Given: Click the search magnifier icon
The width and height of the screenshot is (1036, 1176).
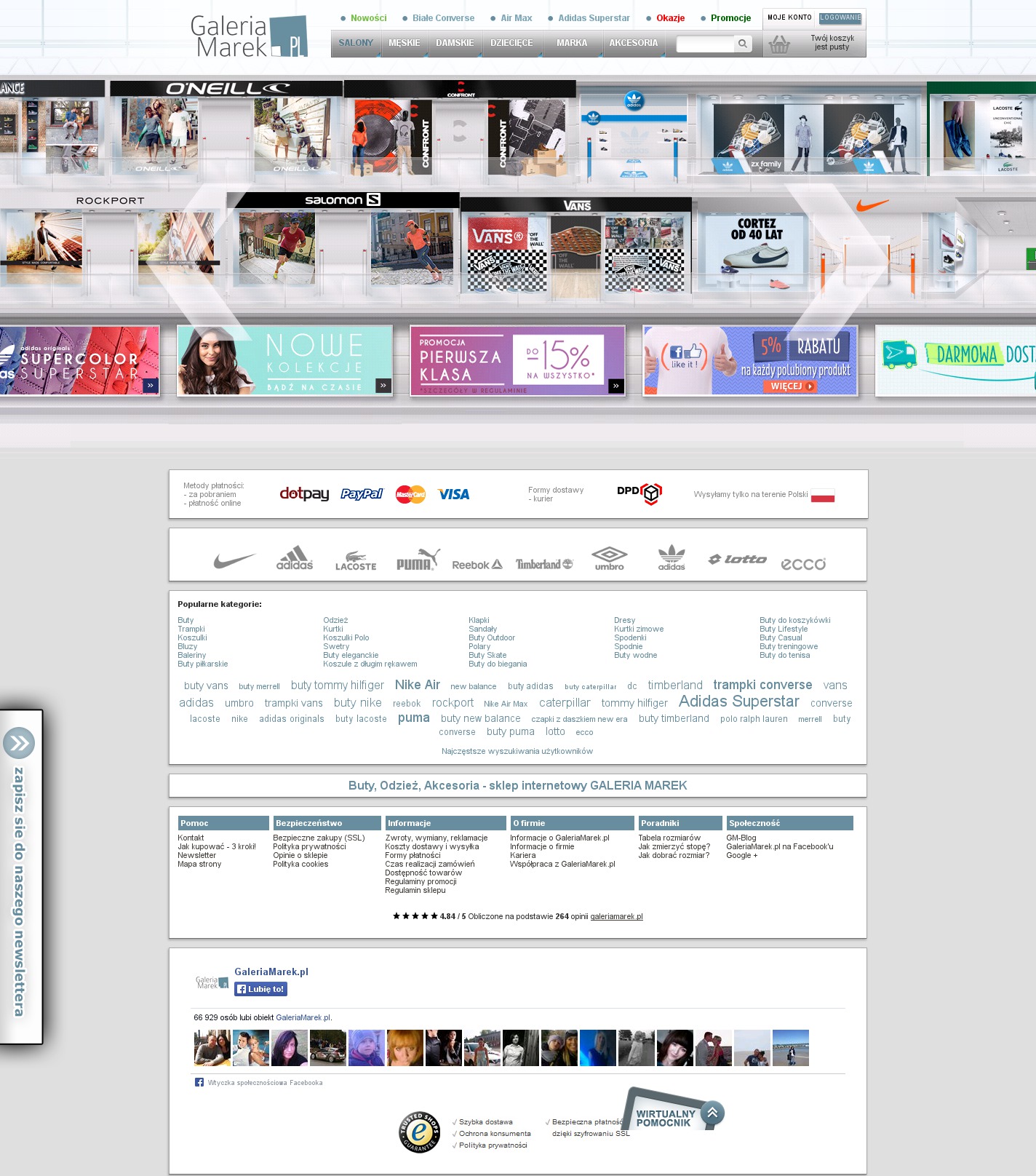Looking at the screenshot, I should [742, 44].
